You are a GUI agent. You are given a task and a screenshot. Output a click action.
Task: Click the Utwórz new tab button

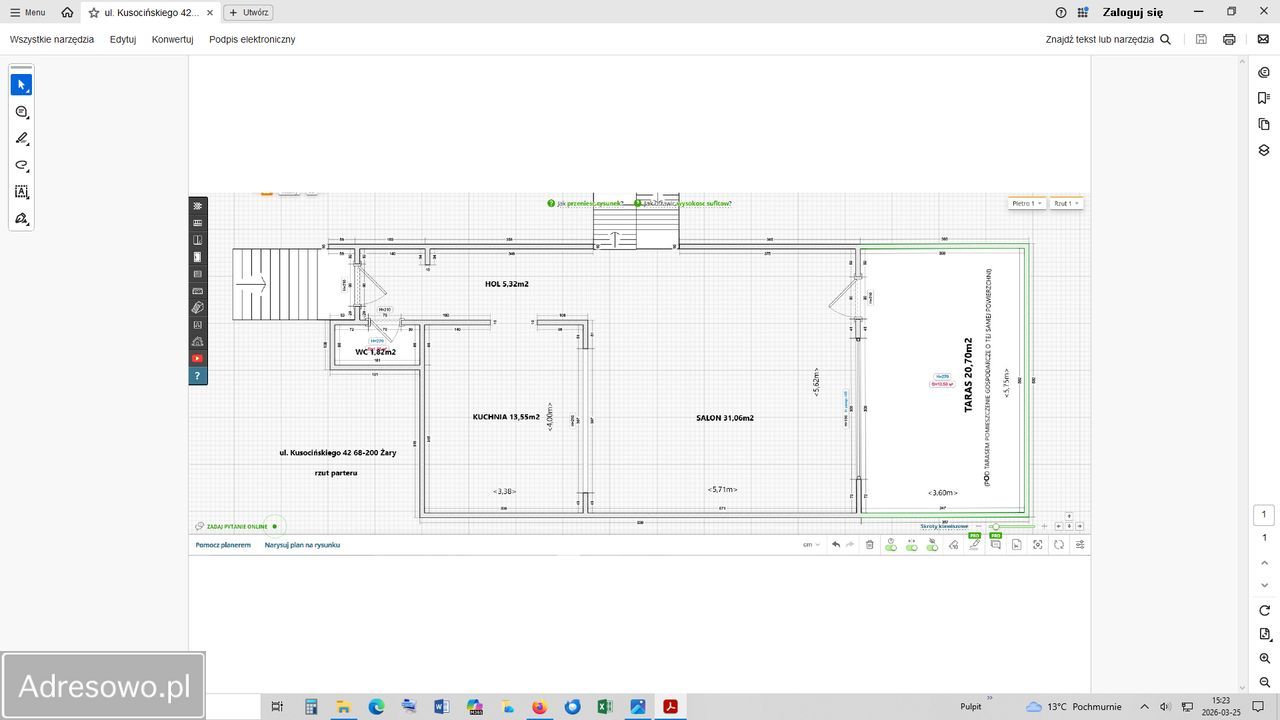tap(248, 13)
